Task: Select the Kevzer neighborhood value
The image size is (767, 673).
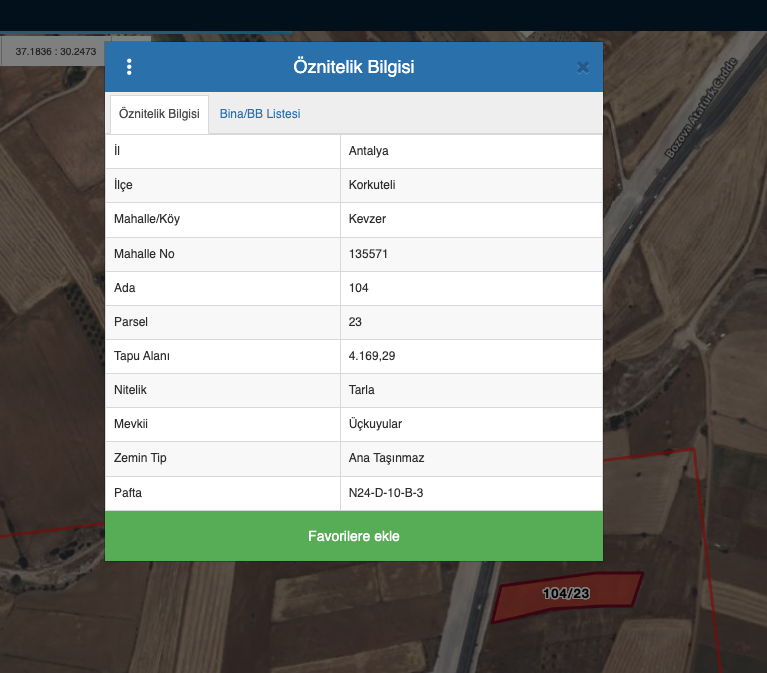Action: 367,220
